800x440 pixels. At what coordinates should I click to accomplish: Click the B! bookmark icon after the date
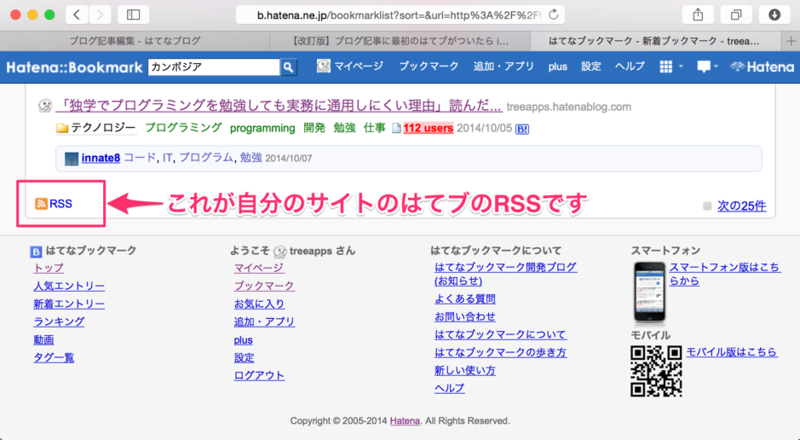pyautogui.click(x=522, y=129)
